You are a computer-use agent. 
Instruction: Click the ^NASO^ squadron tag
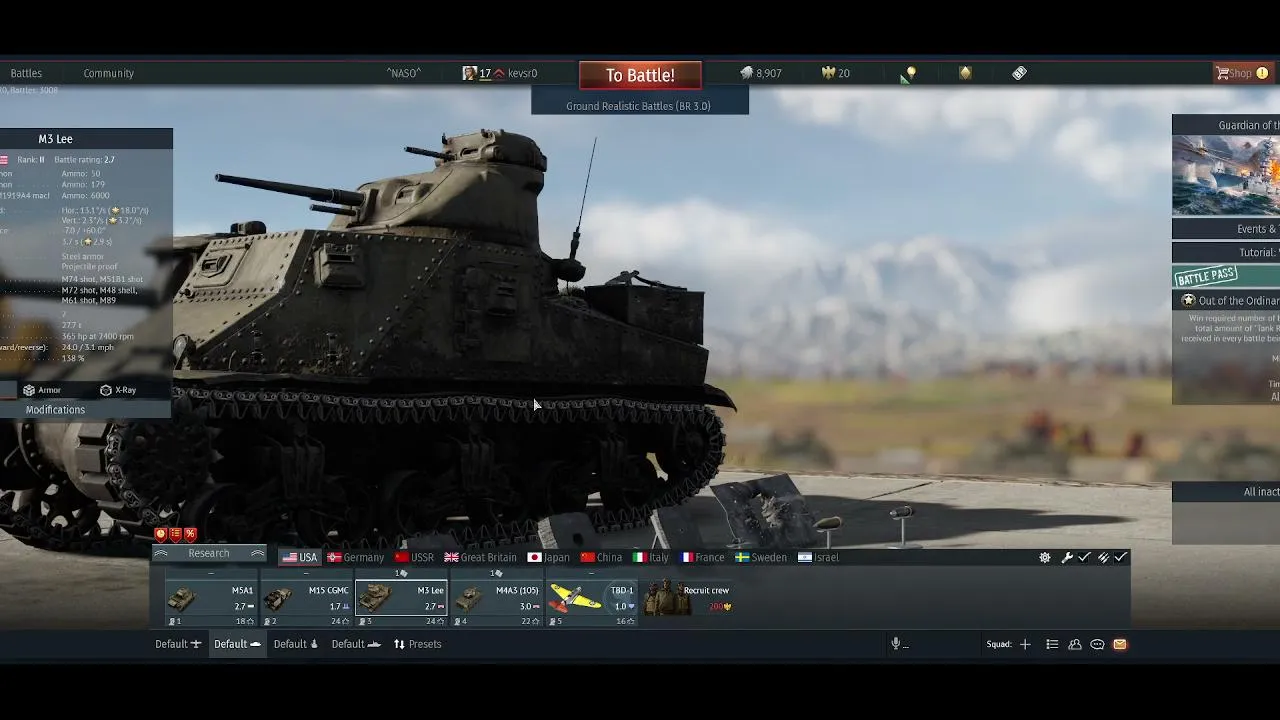click(404, 73)
